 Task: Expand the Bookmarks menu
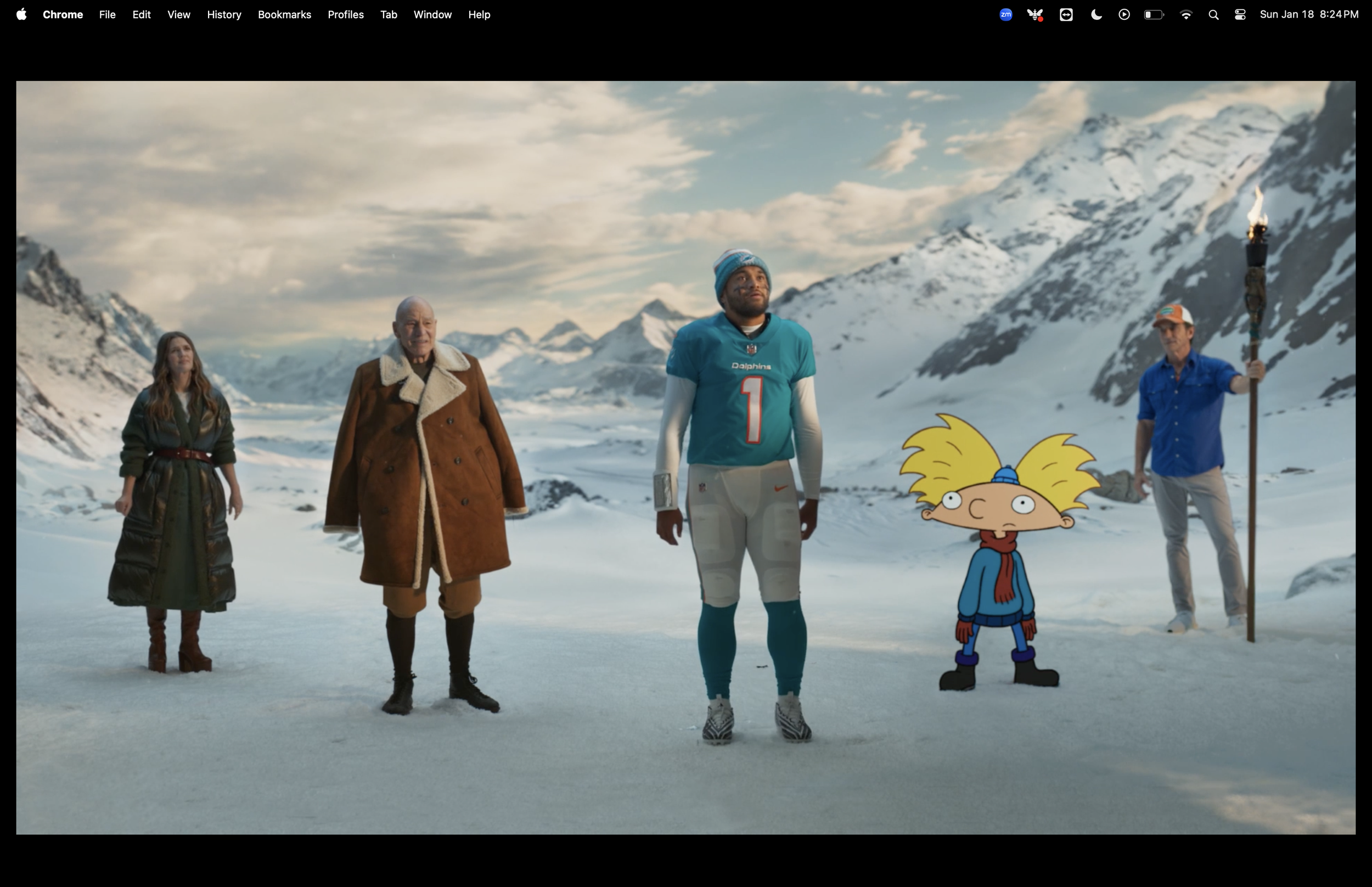pos(284,14)
